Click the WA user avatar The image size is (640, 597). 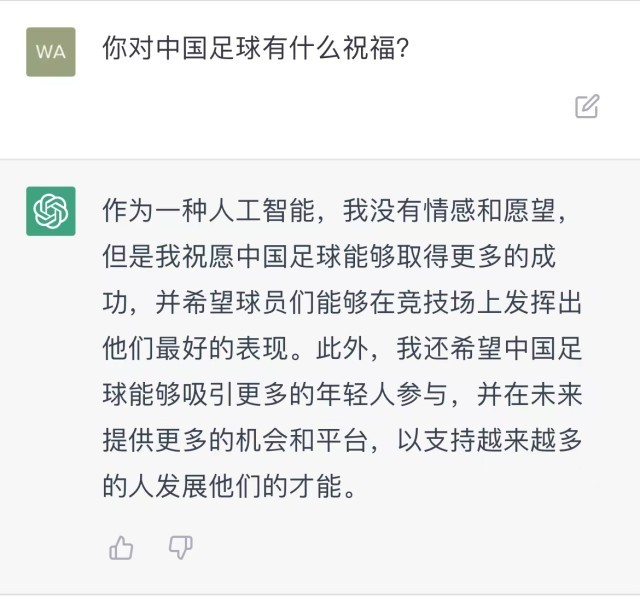pos(50,52)
